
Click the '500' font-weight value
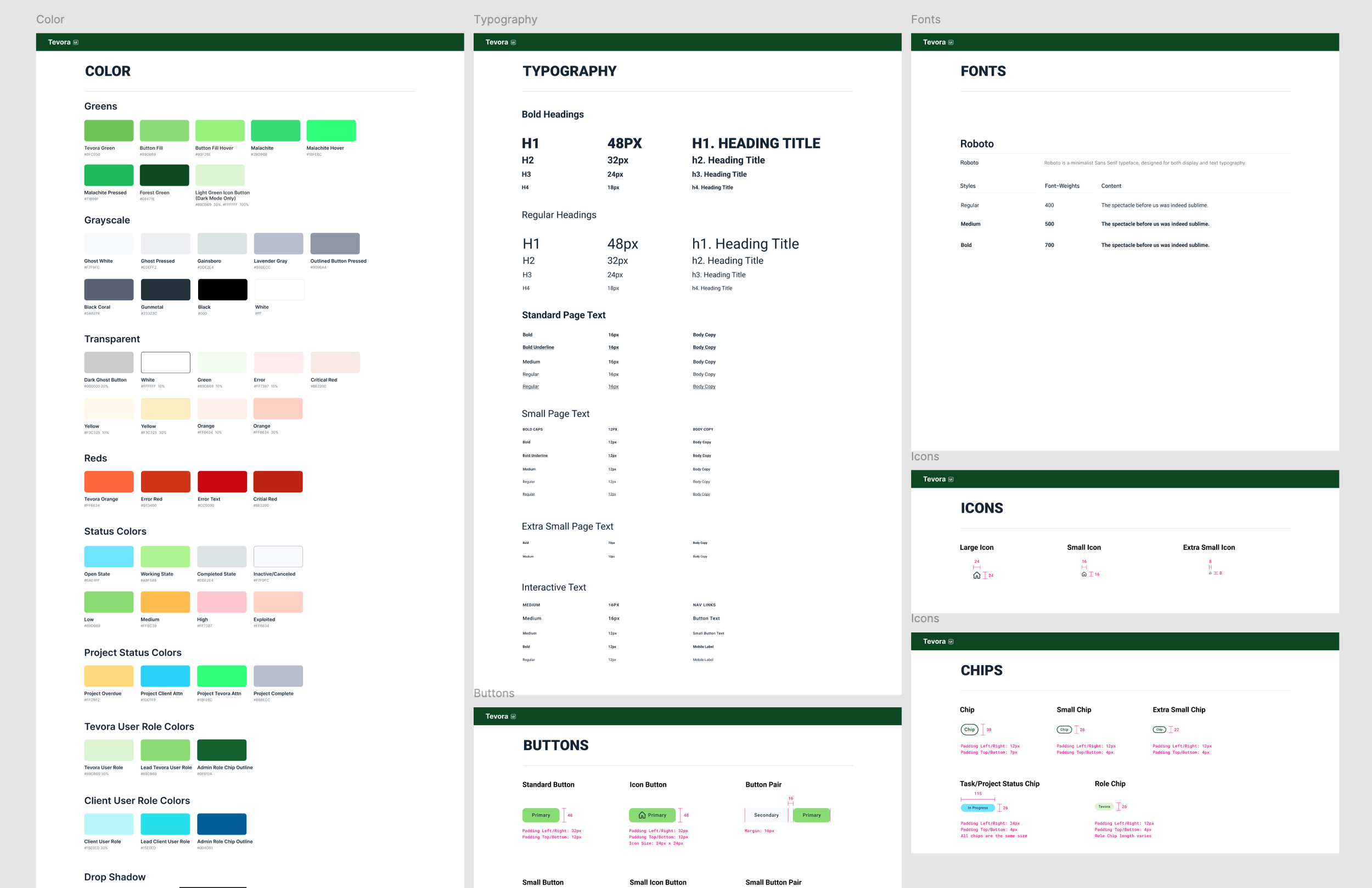tap(1049, 224)
